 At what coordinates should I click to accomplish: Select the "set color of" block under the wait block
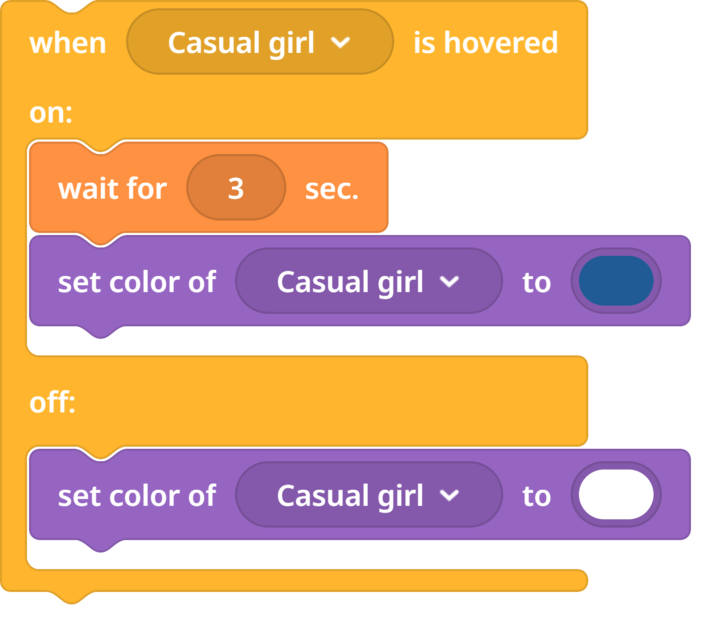tap(136, 282)
